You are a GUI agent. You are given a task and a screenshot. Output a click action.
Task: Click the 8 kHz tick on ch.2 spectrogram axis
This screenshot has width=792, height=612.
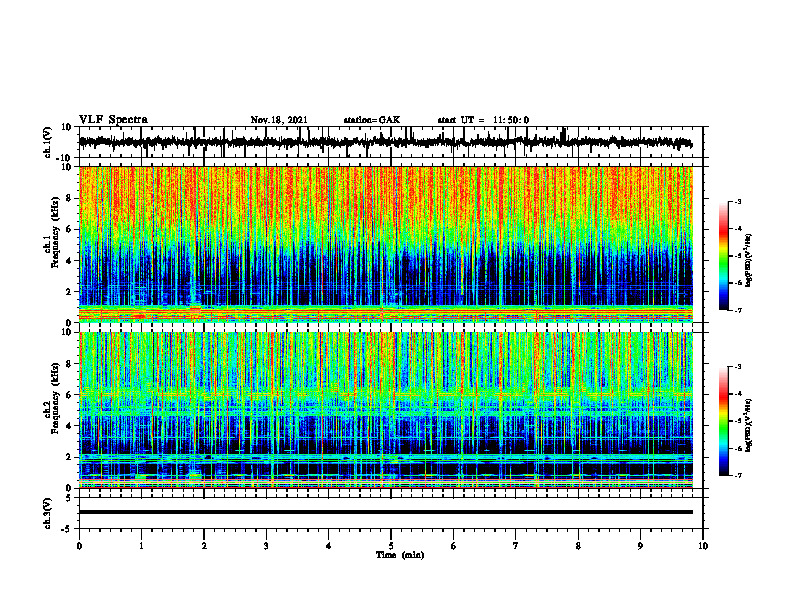69,364
